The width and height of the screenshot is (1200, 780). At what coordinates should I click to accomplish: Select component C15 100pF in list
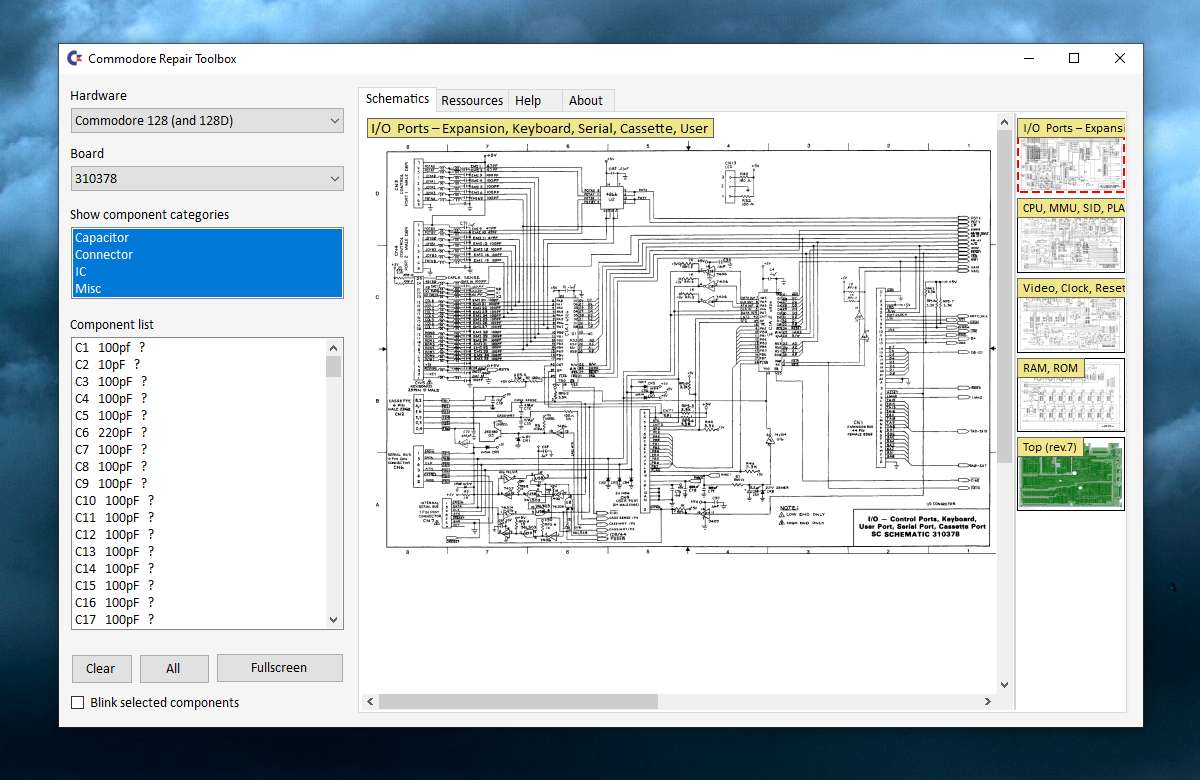[x=199, y=586]
